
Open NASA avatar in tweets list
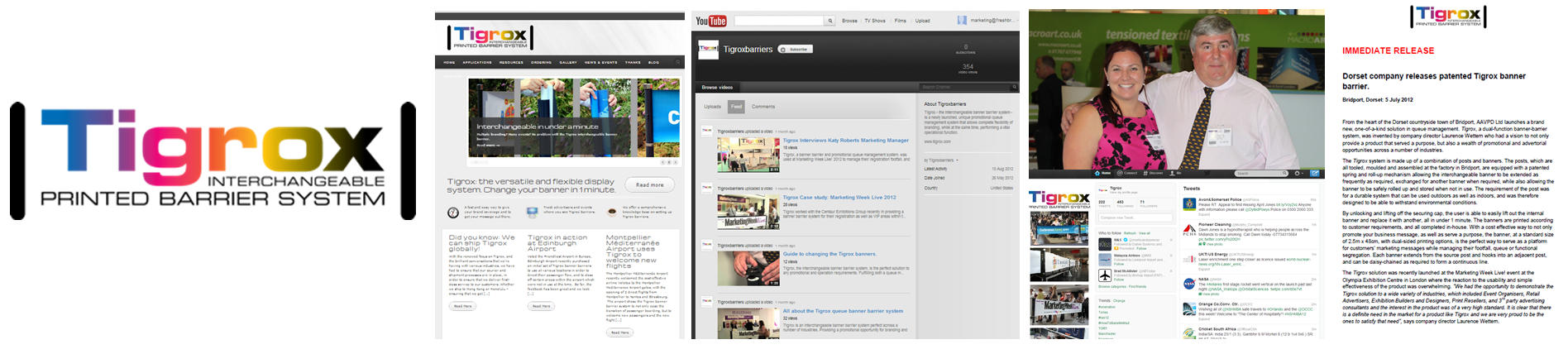1189,283
